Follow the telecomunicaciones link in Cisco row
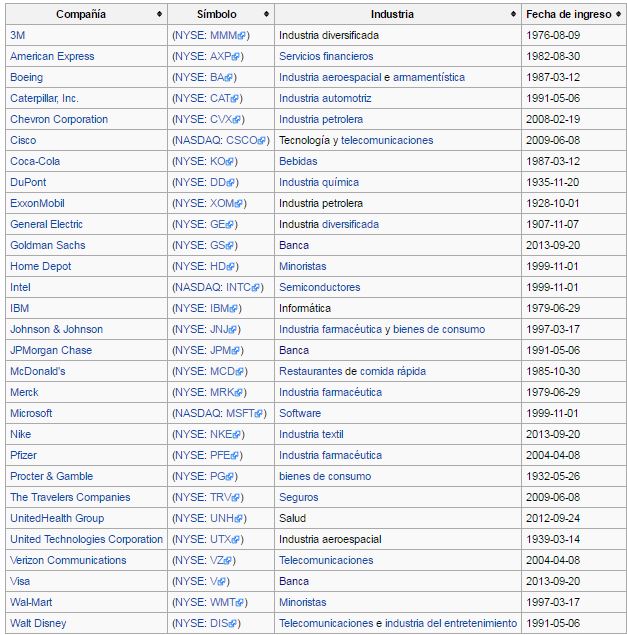This screenshot has width=627, height=635. coord(387,140)
